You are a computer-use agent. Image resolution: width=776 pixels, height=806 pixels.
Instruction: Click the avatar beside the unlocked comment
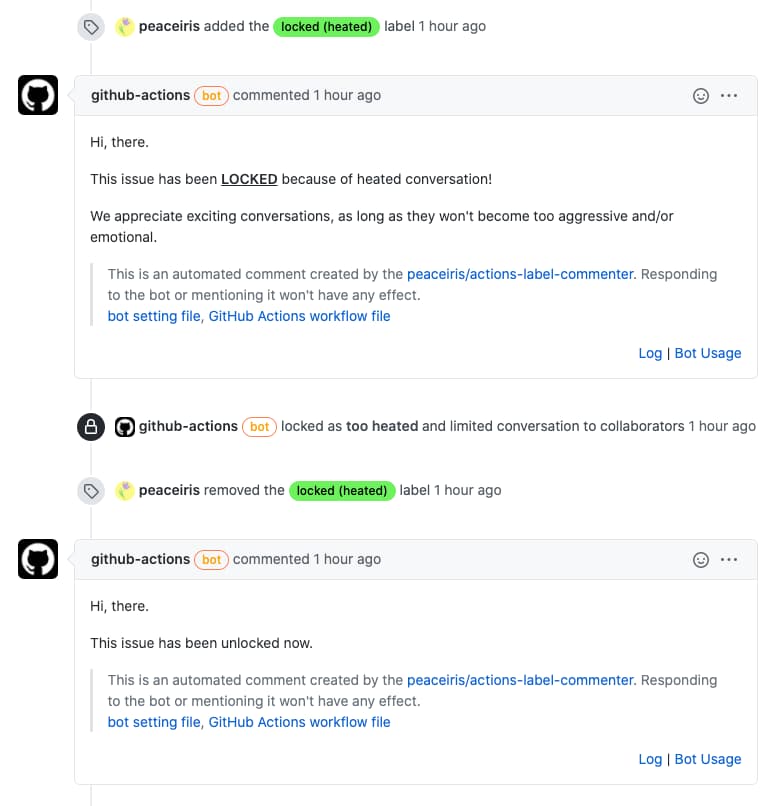pos(36,559)
